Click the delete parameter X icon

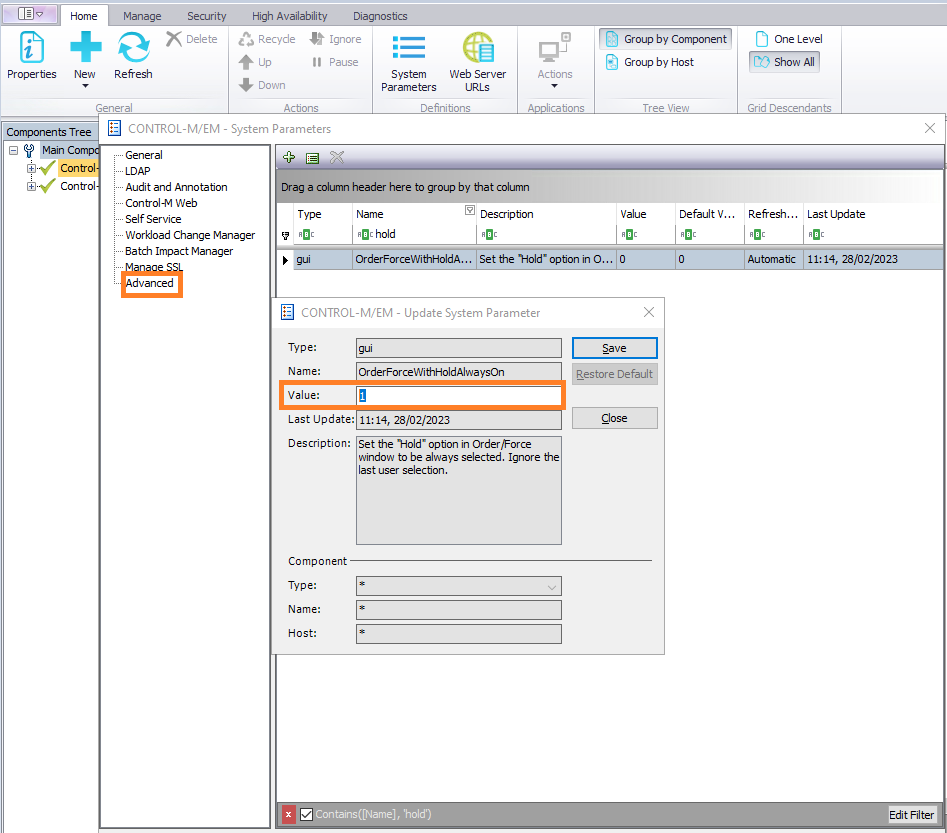click(337, 158)
